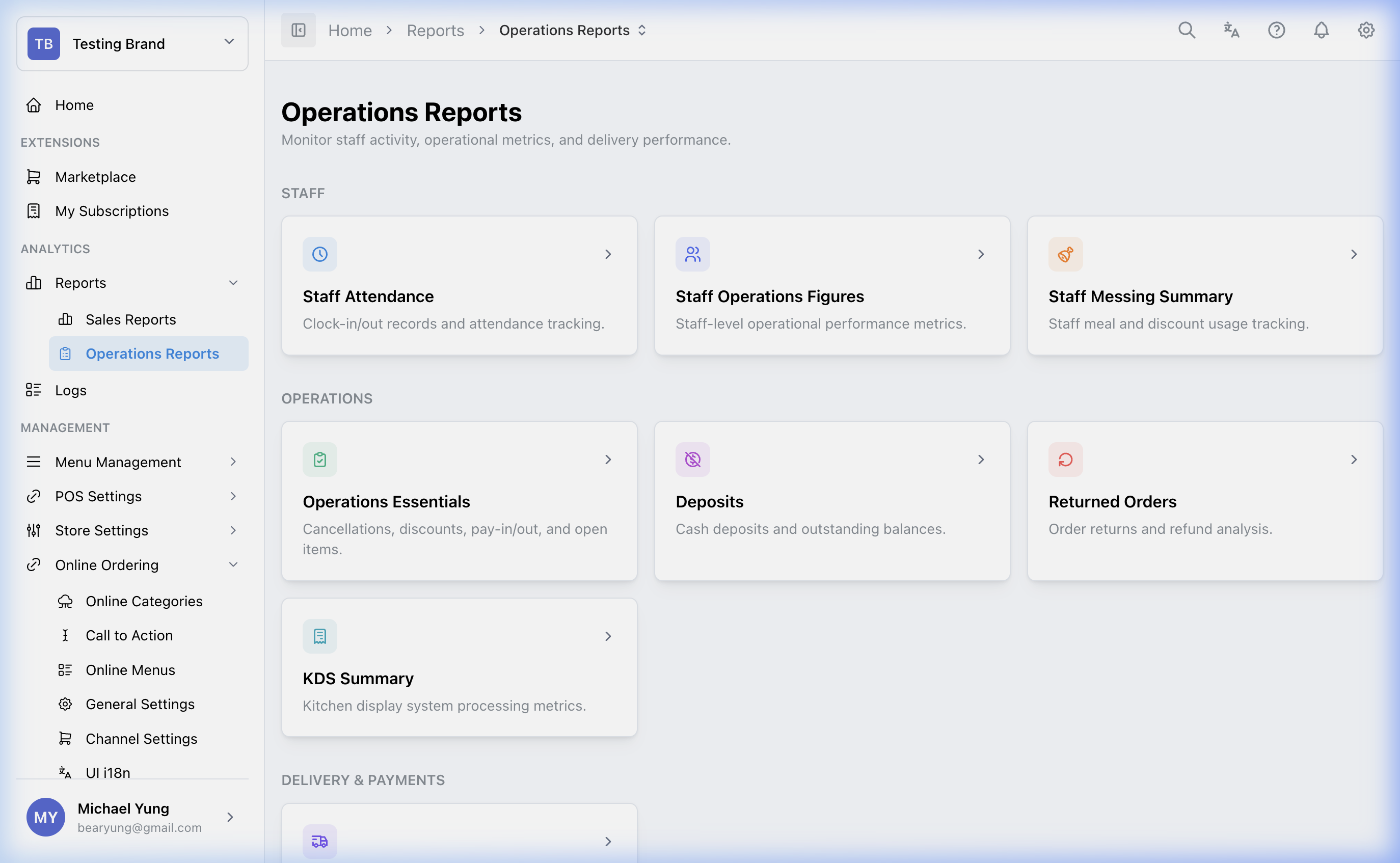The image size is (1400, 863).
Task: Click the sidebar collapse icon beside Home breadcrumb
Action: click(298, 30)
